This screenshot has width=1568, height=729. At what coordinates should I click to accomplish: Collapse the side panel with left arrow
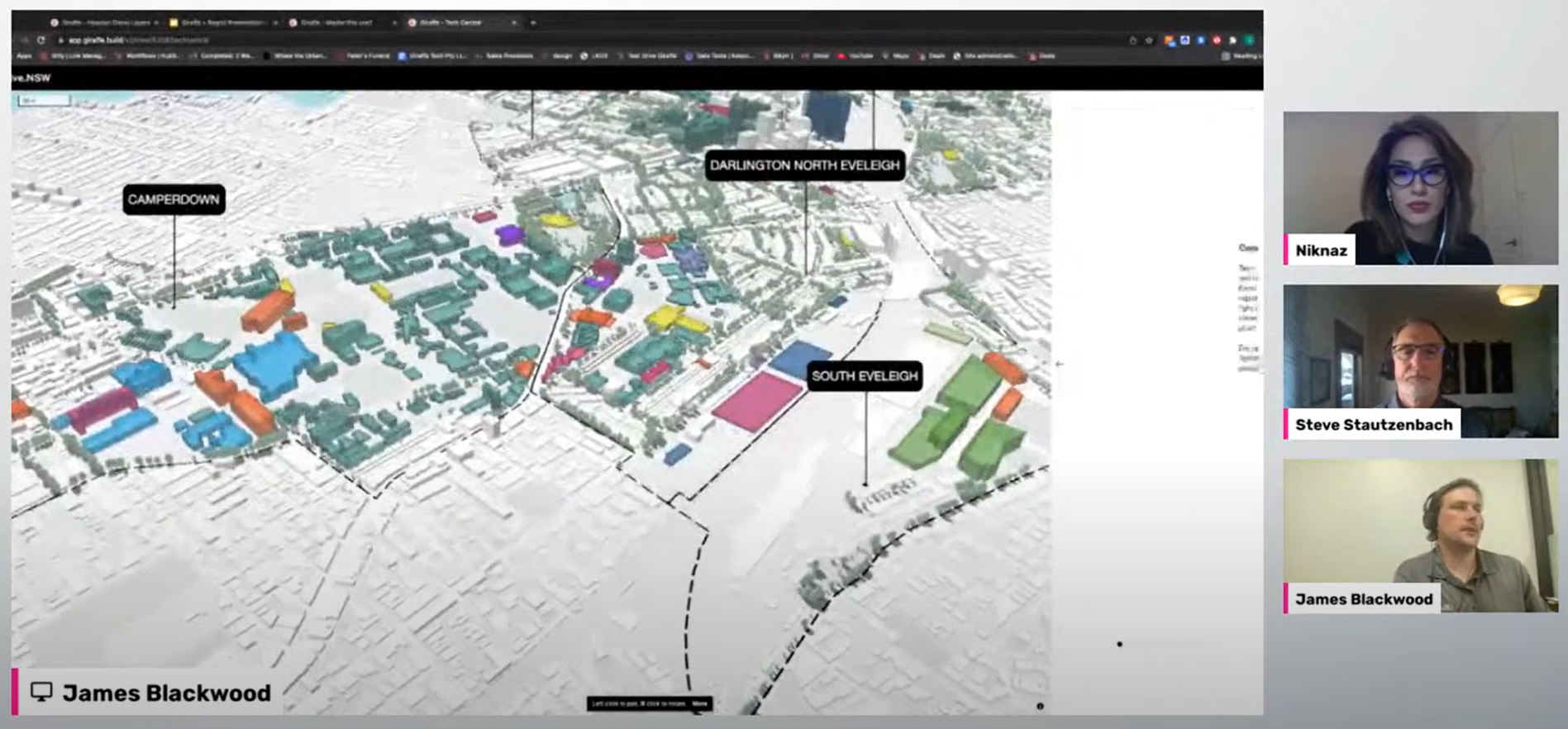click(x=1060, y=364)
